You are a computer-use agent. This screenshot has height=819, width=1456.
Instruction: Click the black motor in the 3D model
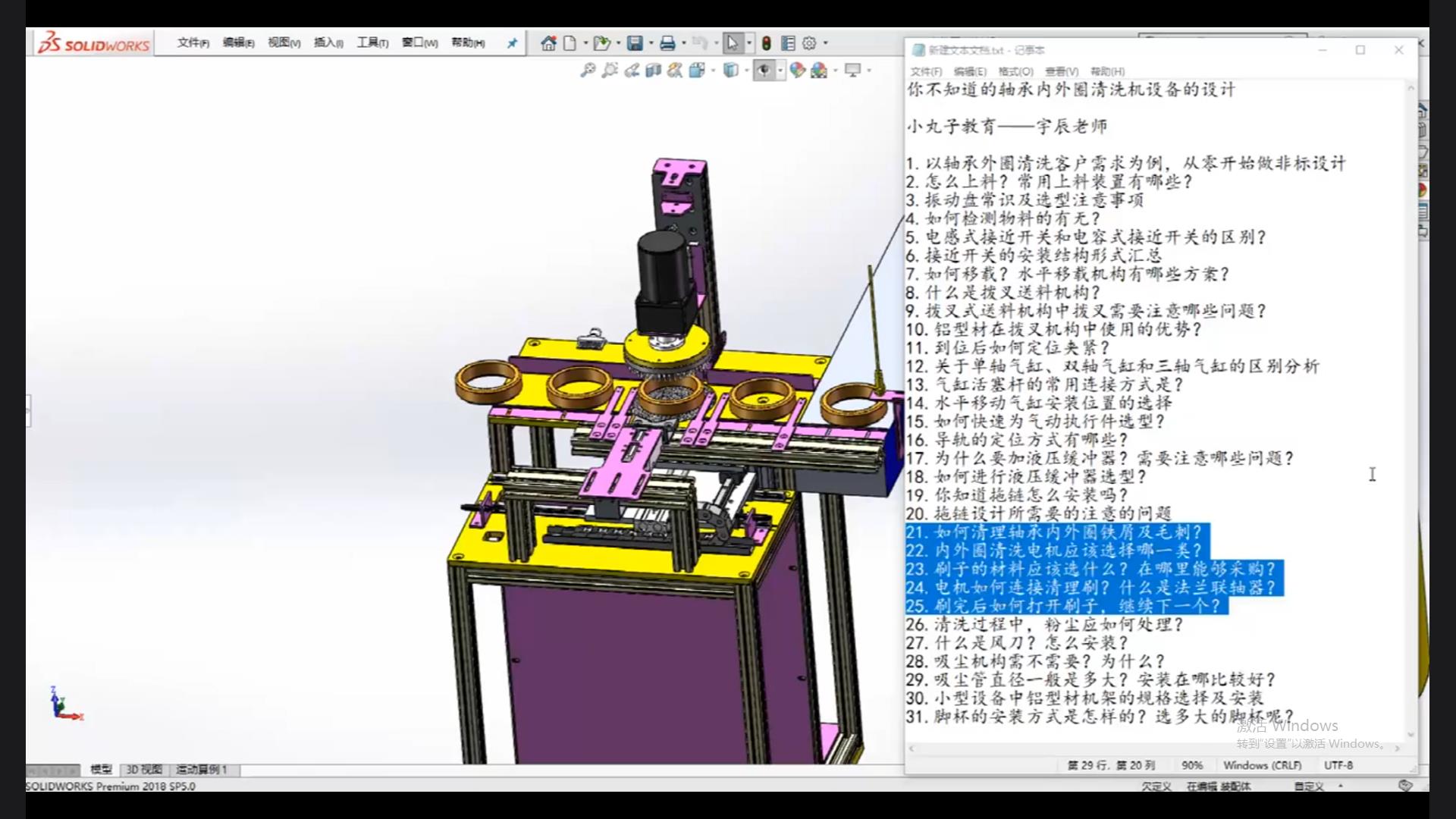pyautogui.click(x=664, y=281)
